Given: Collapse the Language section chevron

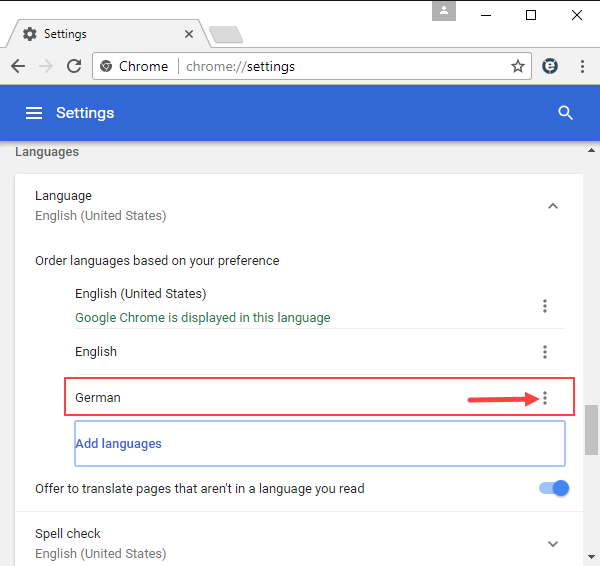Looking at the screenshot, I should click(553, 206).
